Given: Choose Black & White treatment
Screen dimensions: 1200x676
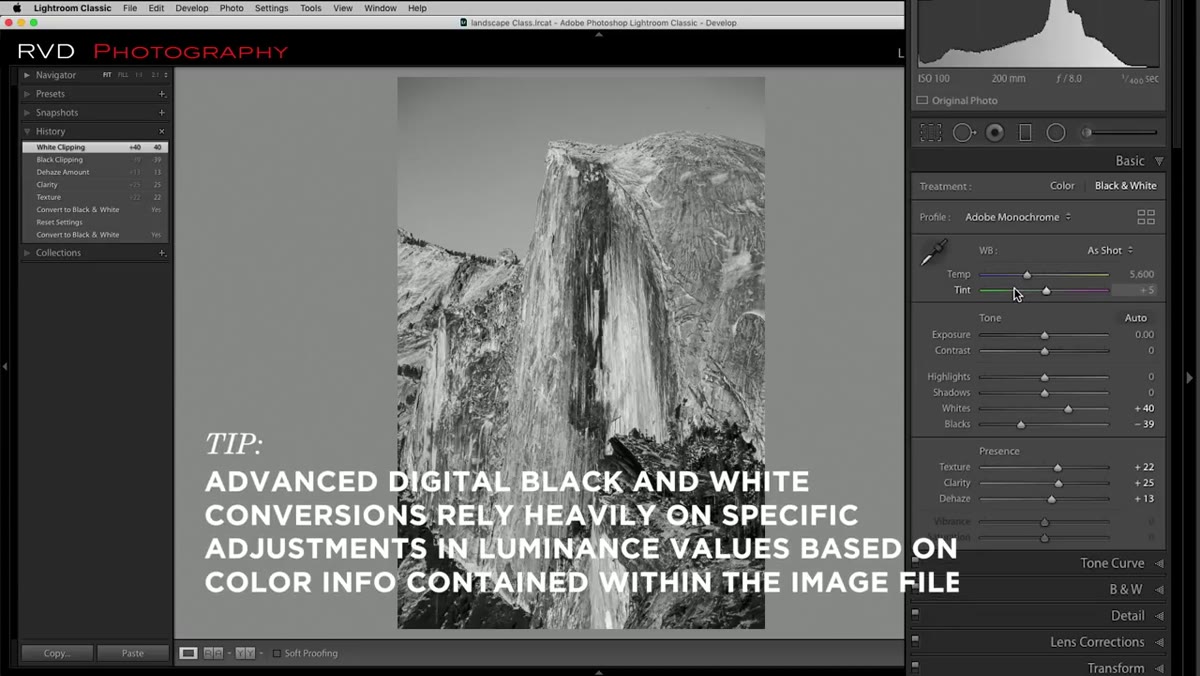Looking at the screenshot, I should click(1125, 186).
